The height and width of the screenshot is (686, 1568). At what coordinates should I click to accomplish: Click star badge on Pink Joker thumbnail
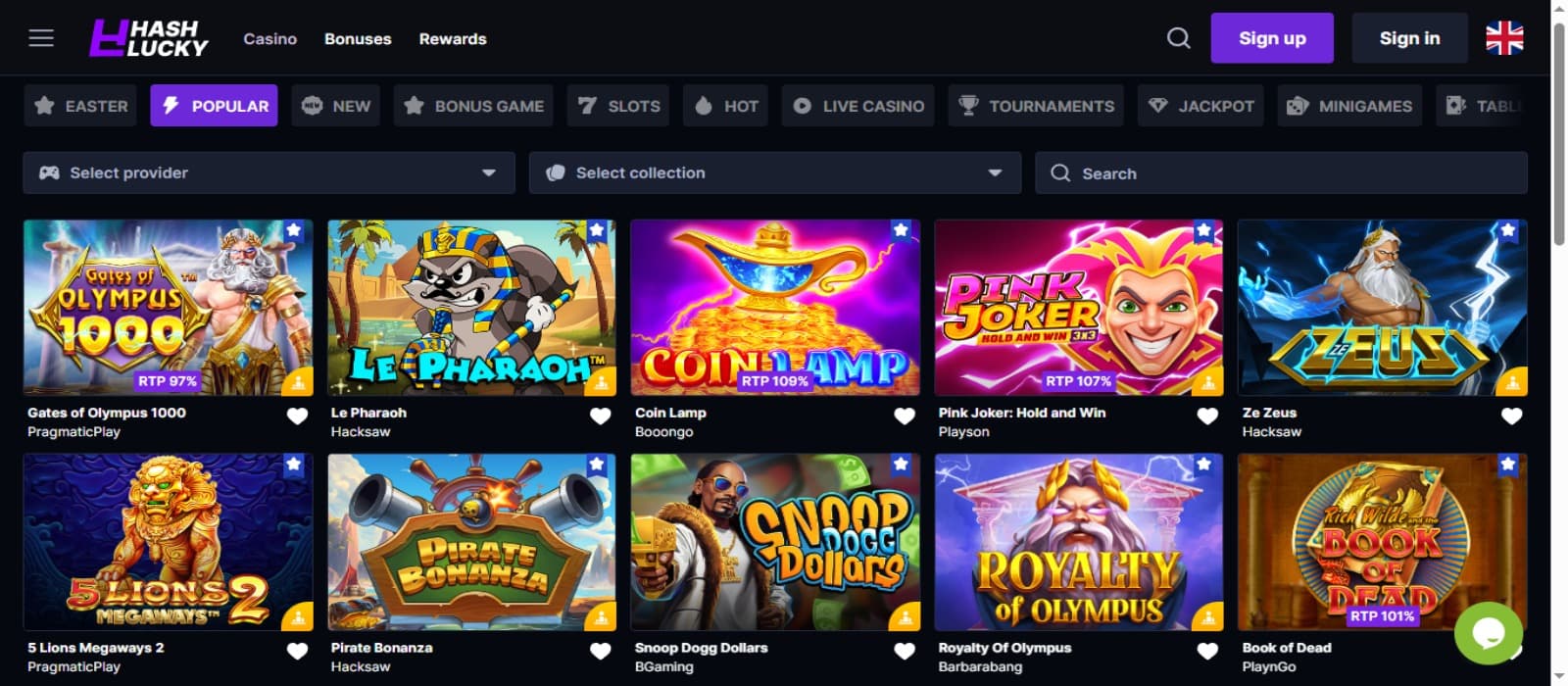[x=1204, y=230]
